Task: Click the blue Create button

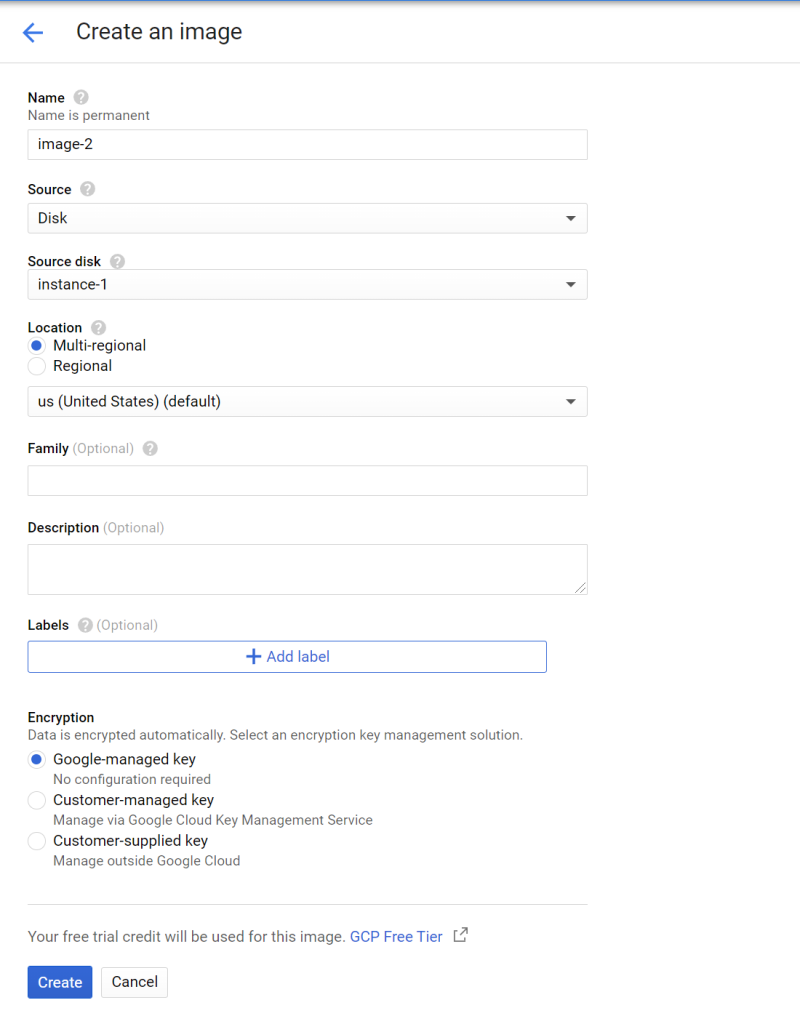Action: tap(60, 982)
